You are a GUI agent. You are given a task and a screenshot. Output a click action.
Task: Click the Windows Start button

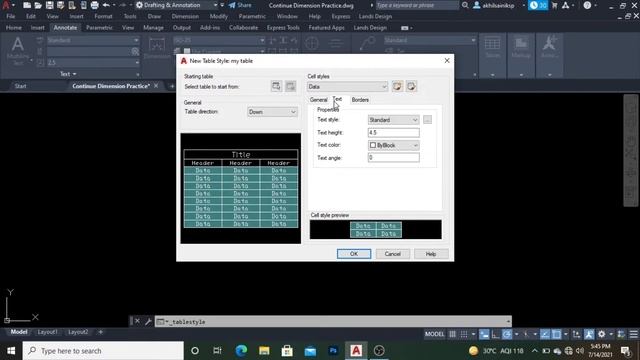click(11, 351)
